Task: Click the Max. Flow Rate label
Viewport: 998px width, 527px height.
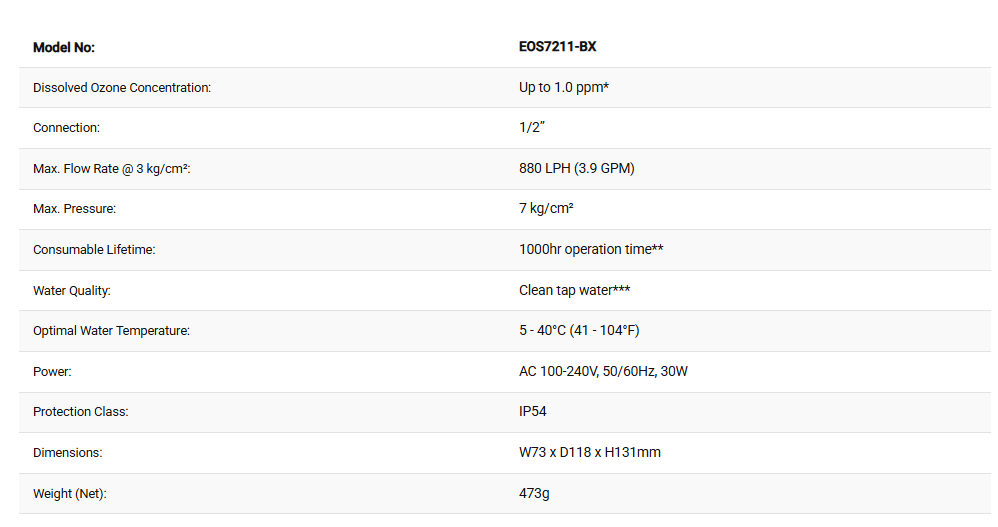Action: (x=112, y=169)
